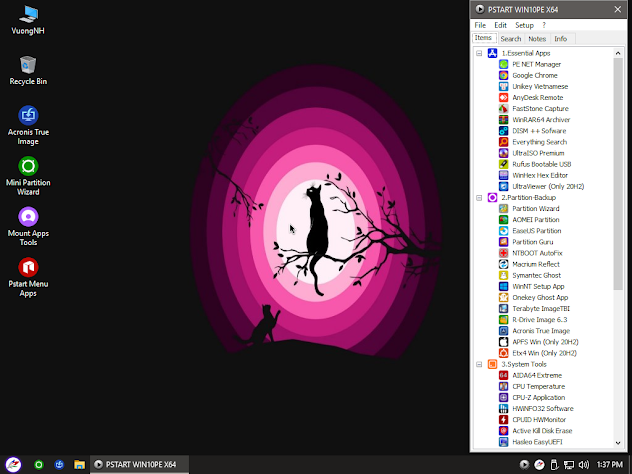Image resolution: width=632 pixels, height=474 pixels.
Task: Open WinRAR64 Archiver entry
Action: [541, 120]
